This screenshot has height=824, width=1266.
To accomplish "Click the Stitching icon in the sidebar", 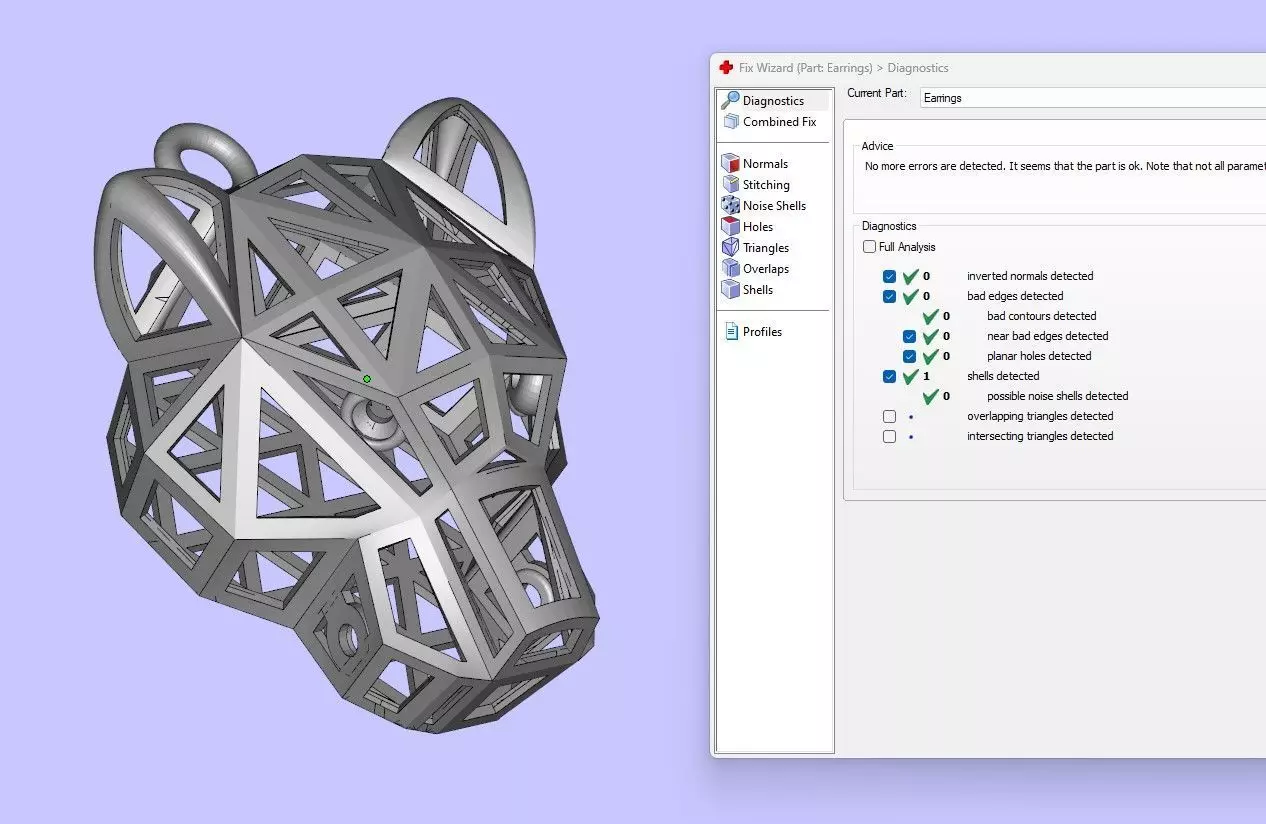I will [730, 185].
